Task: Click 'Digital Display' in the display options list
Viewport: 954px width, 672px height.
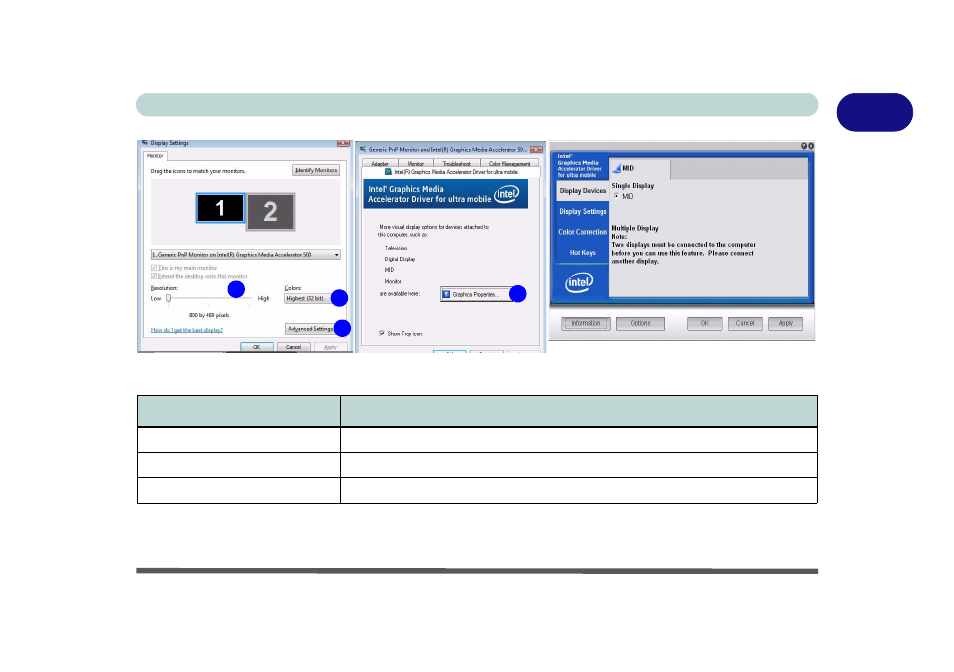Action: [x=400, y=259]
